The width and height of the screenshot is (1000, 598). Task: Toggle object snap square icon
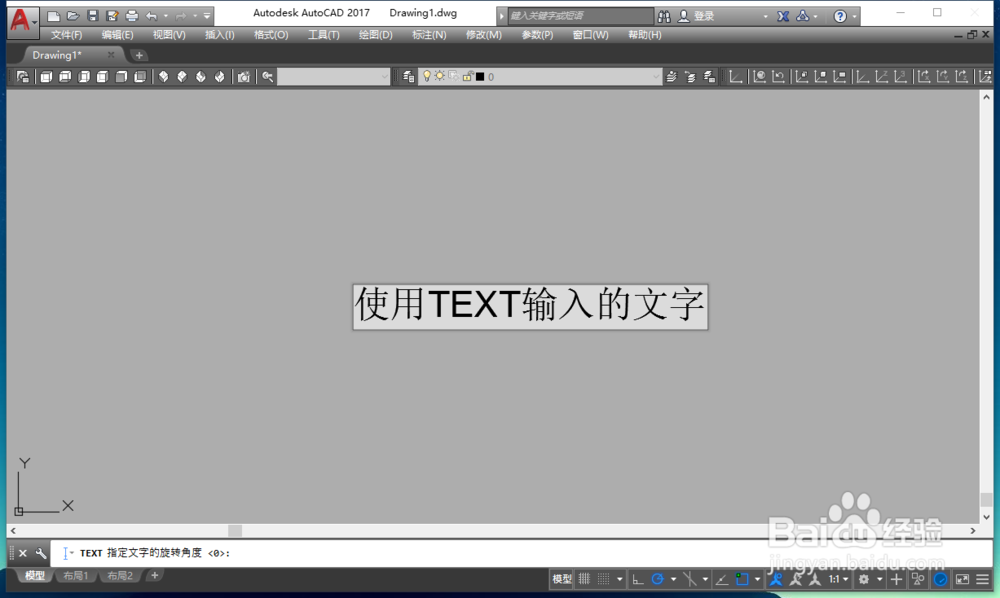[x=742, y=580]
